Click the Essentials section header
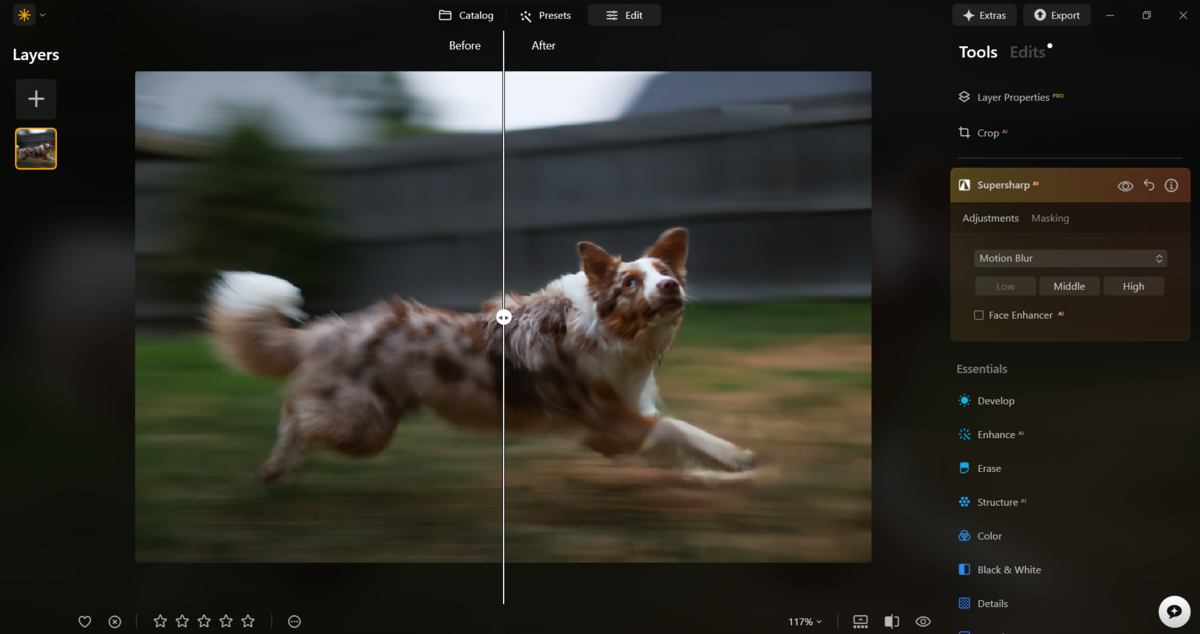The height and width of the screenshot is (634, 1200). pyautogui.click(x=982, y=369)
